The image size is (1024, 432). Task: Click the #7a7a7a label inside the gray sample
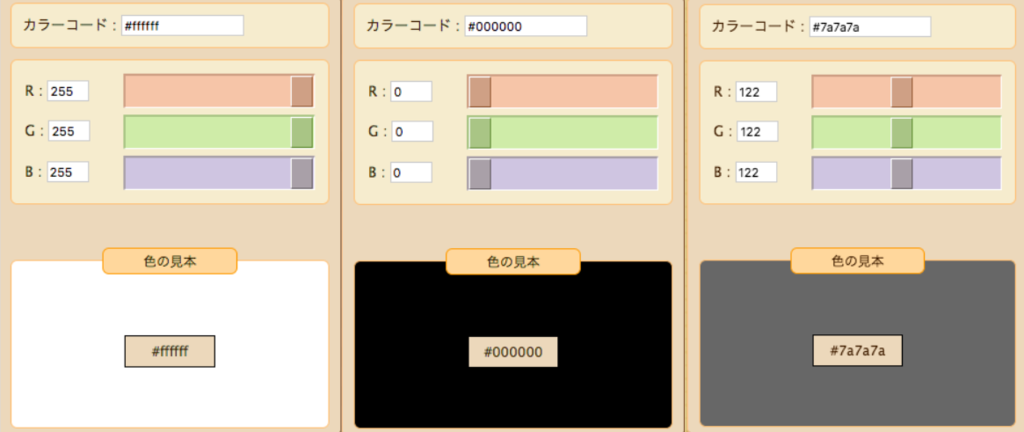857,350
